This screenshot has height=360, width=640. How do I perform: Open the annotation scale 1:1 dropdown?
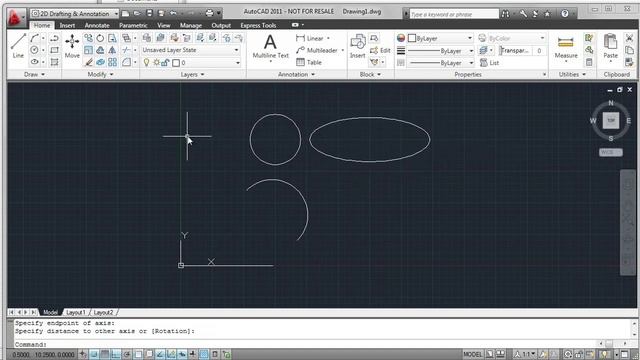pos(525,354)
